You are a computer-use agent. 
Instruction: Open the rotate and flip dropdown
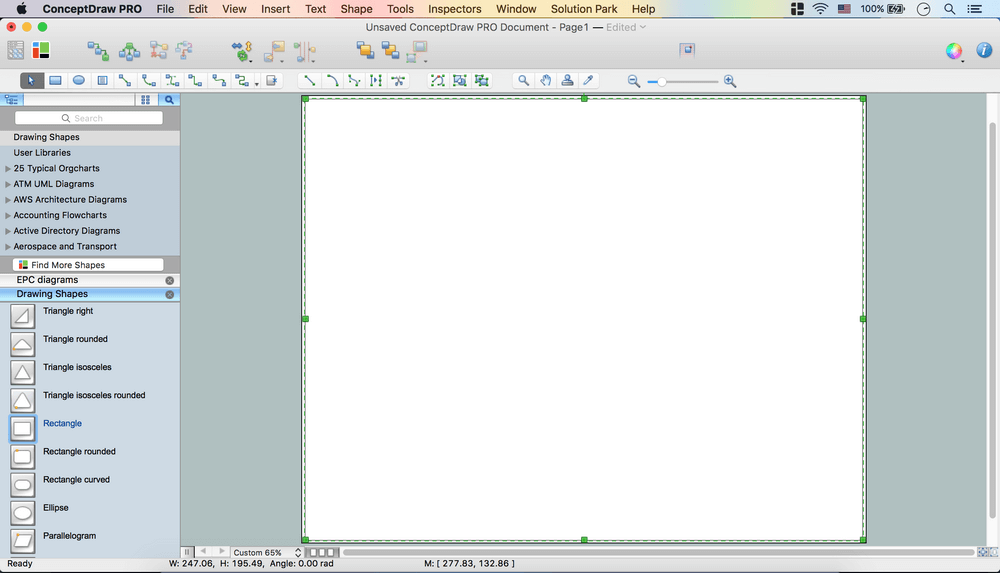(242, 52)
